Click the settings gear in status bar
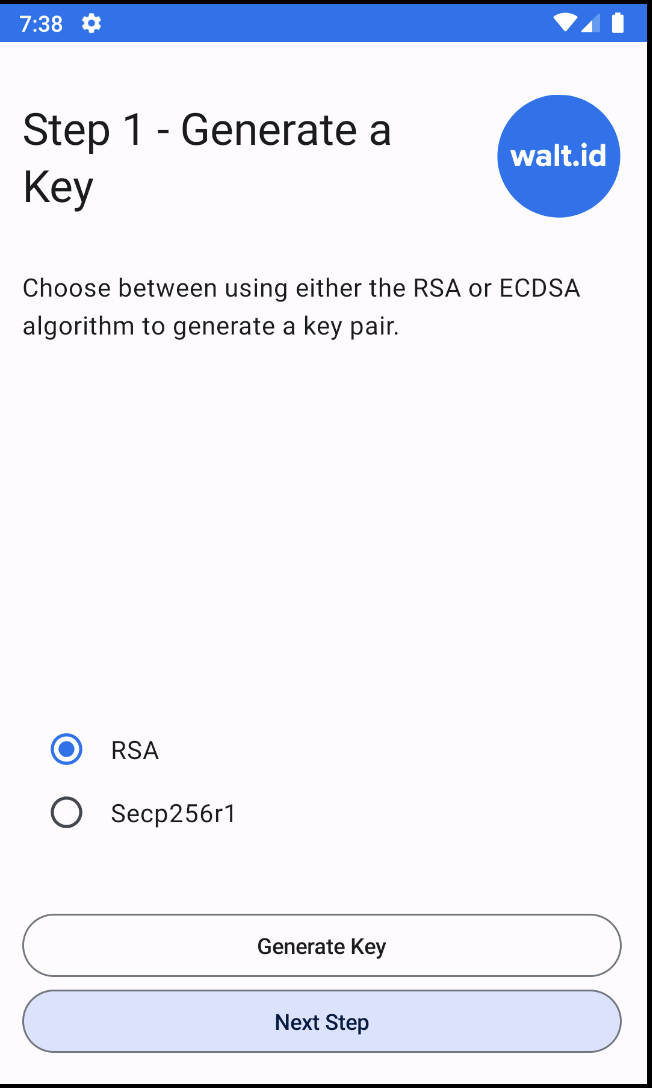652x1088 pixels. pos(92,23)
